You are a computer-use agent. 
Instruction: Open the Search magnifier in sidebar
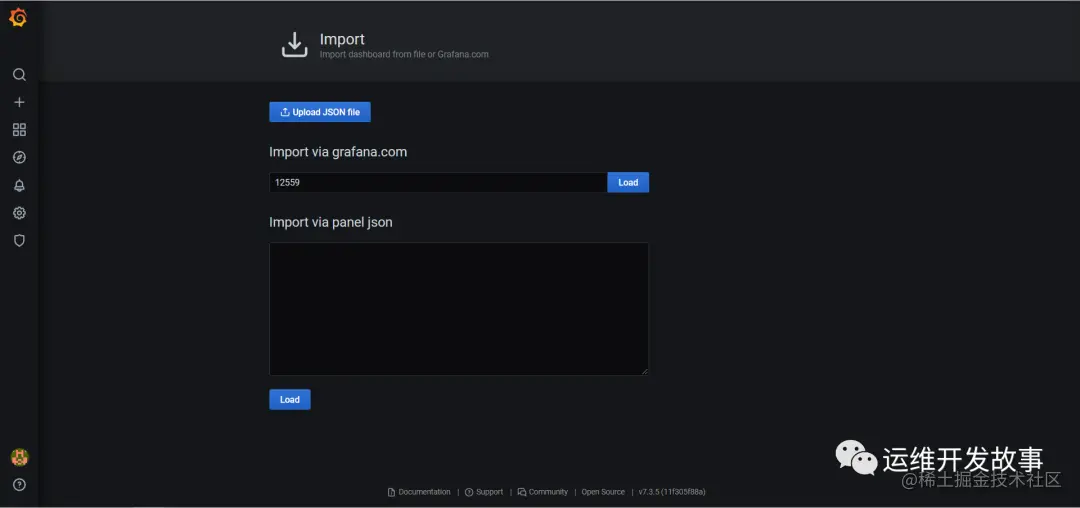19,74
